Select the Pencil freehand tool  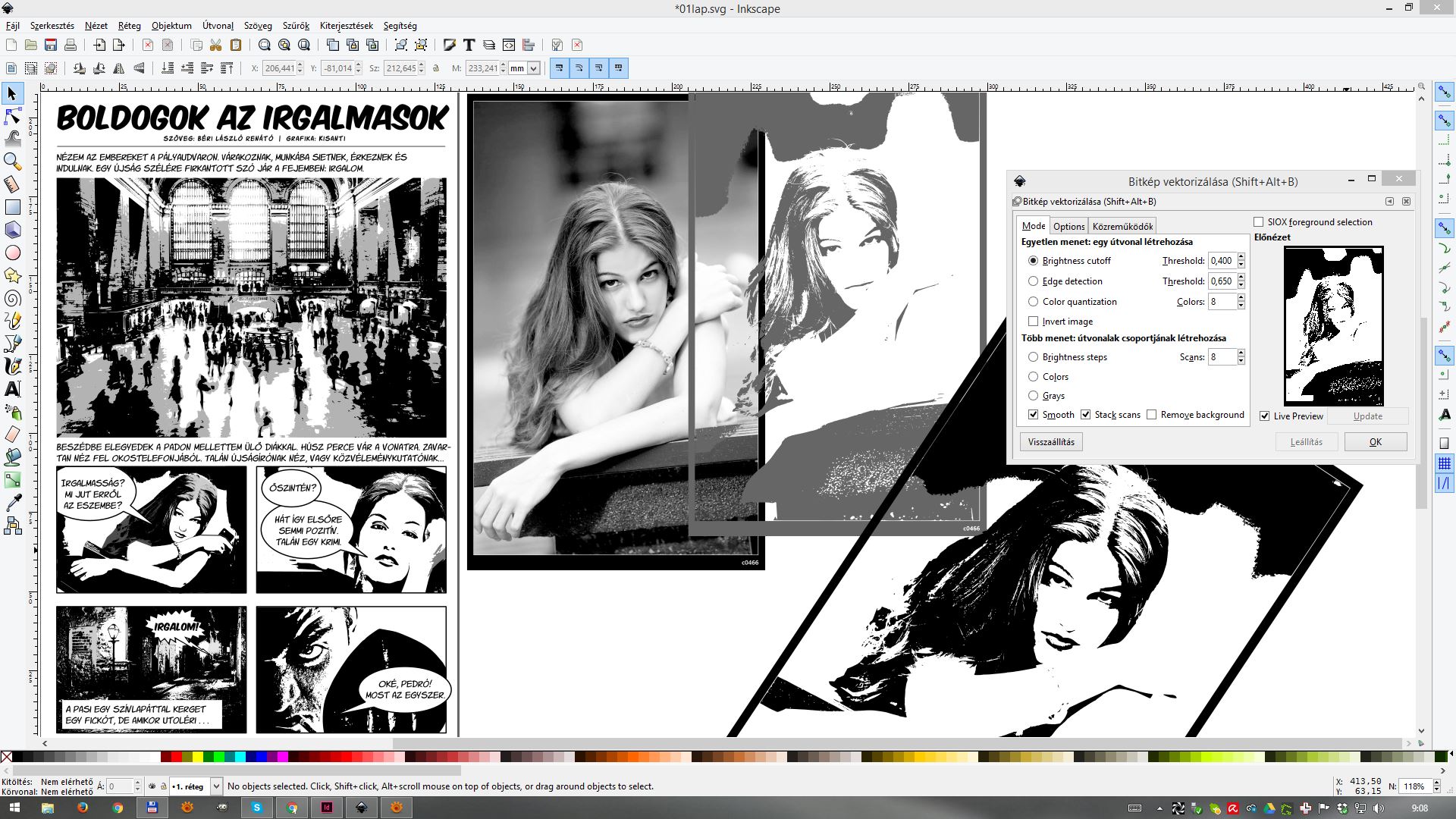[x=12, y=321]
